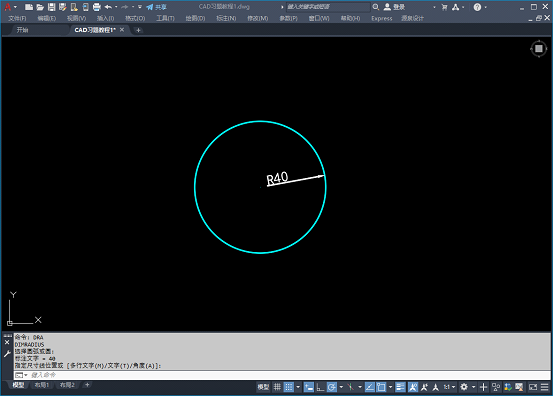Viewport: 553px width, 396px height.
Task: Click the Undo arrow icon
Action: pyautogui.click(x=108, y=7)
